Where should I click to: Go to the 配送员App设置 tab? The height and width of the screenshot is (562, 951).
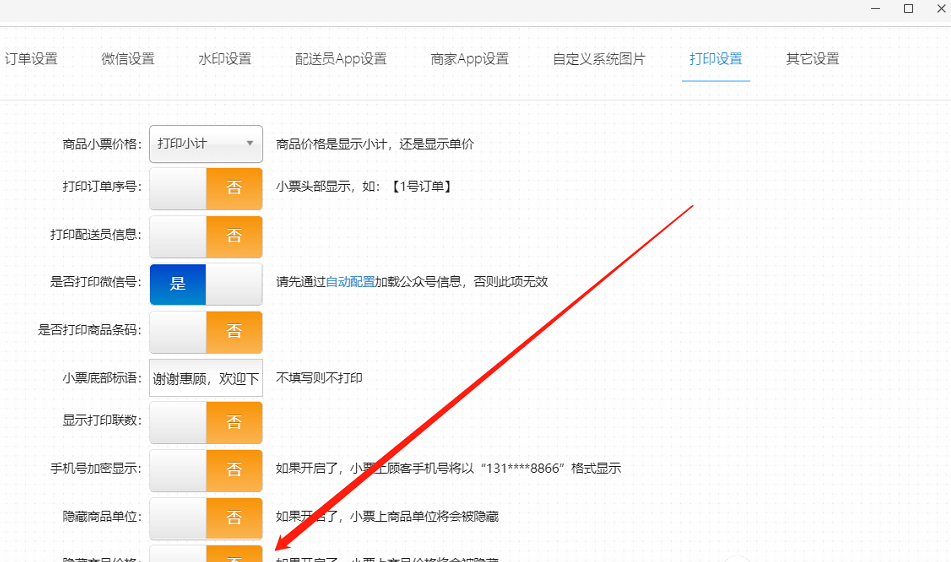340,59
